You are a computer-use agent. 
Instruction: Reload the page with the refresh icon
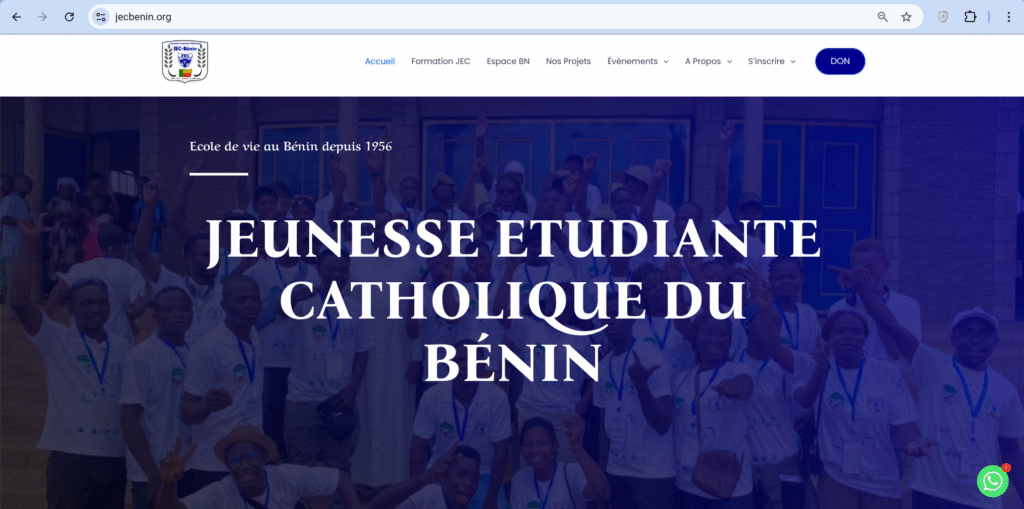(69, 17)
